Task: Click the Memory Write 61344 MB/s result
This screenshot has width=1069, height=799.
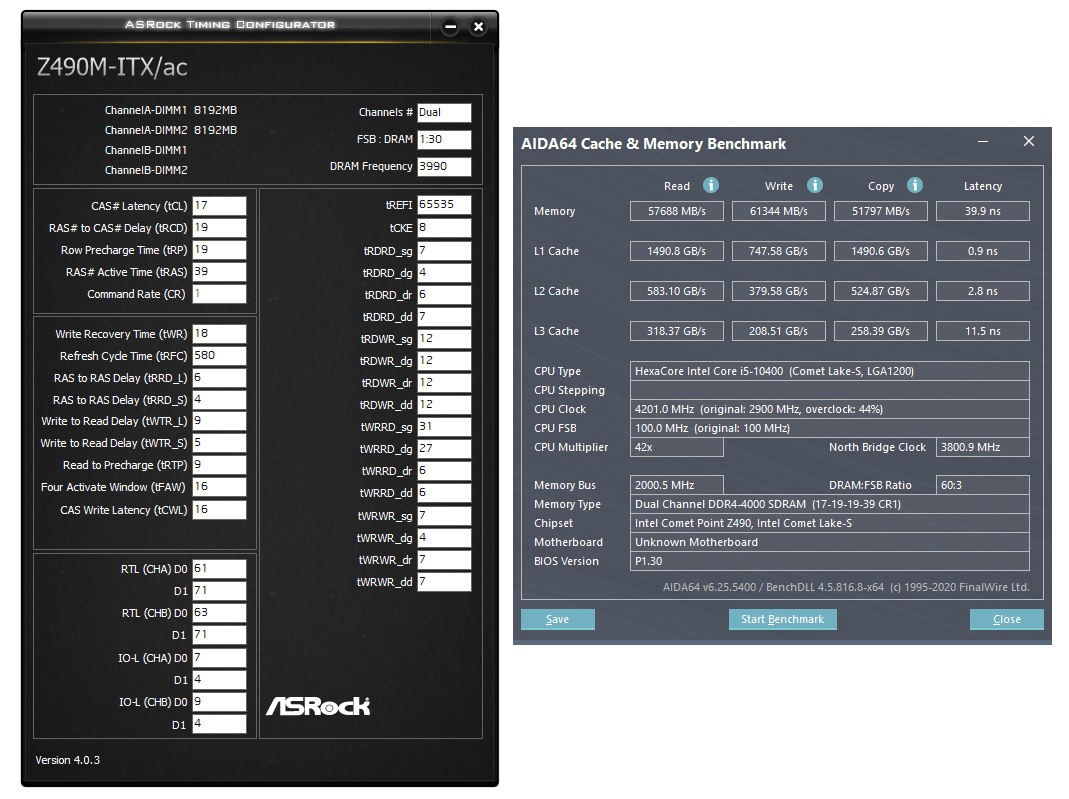Action: [x=779, y=211]
